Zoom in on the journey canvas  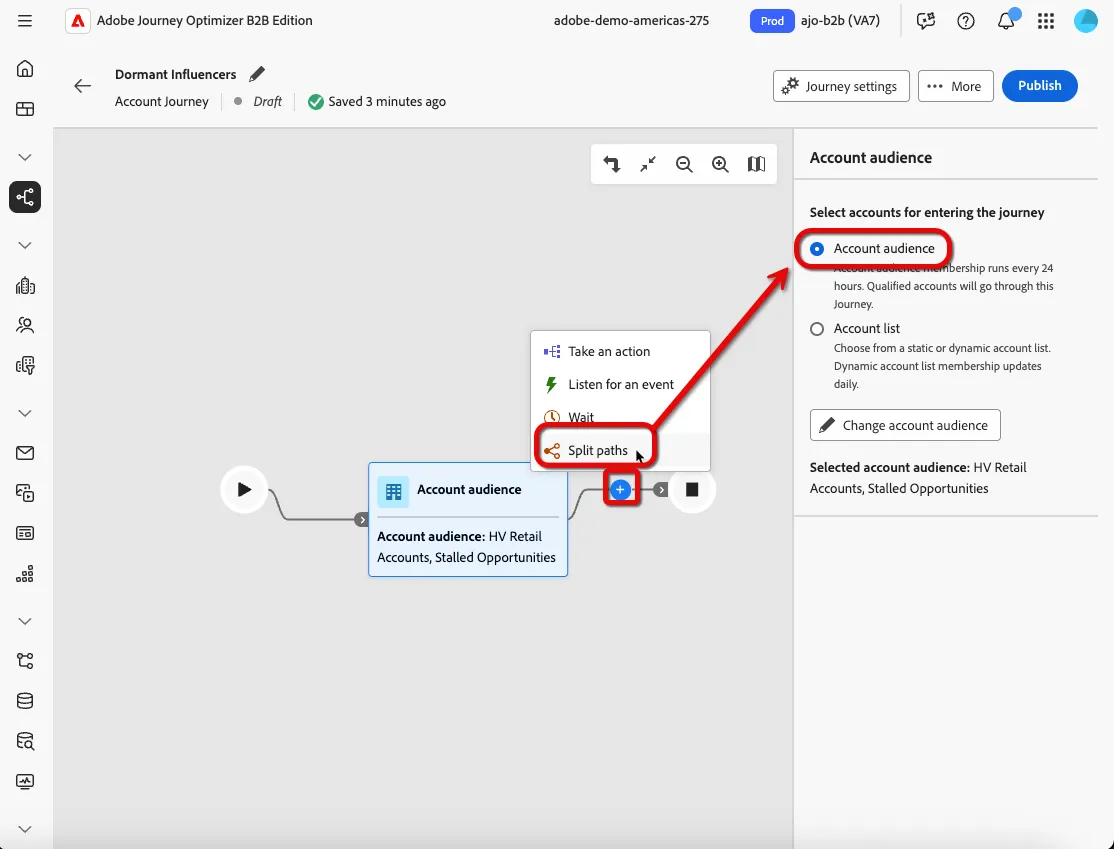coord(720,164)
